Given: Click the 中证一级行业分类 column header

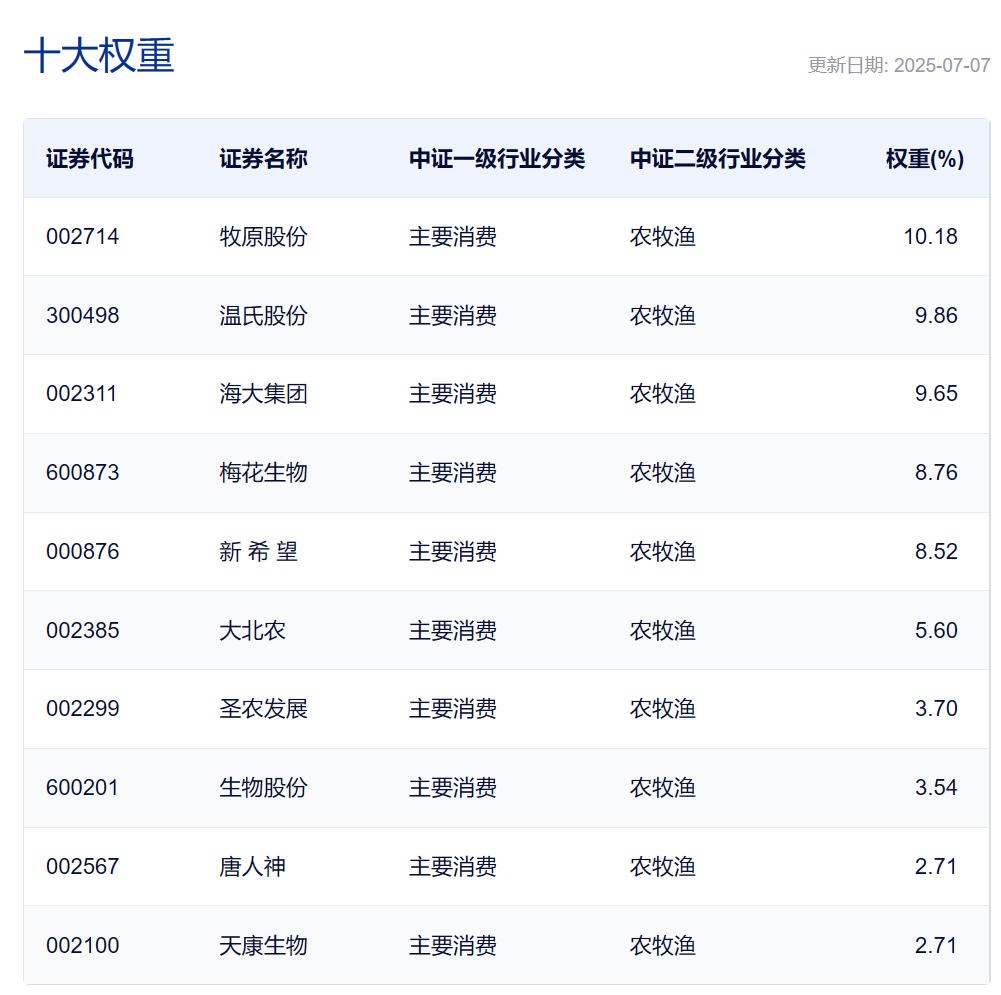Looking at the screenshot, I should click(x=497, y=159).
